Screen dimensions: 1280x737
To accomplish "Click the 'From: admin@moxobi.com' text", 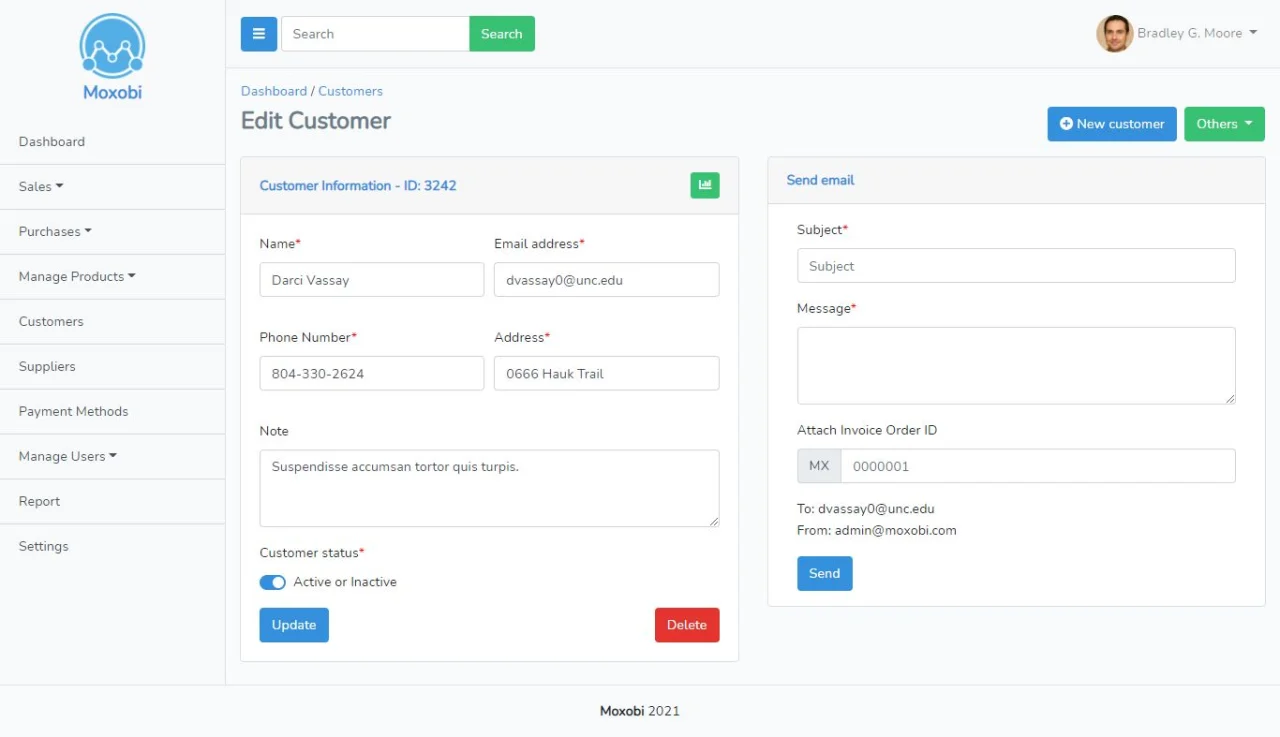I will [877, 531].
